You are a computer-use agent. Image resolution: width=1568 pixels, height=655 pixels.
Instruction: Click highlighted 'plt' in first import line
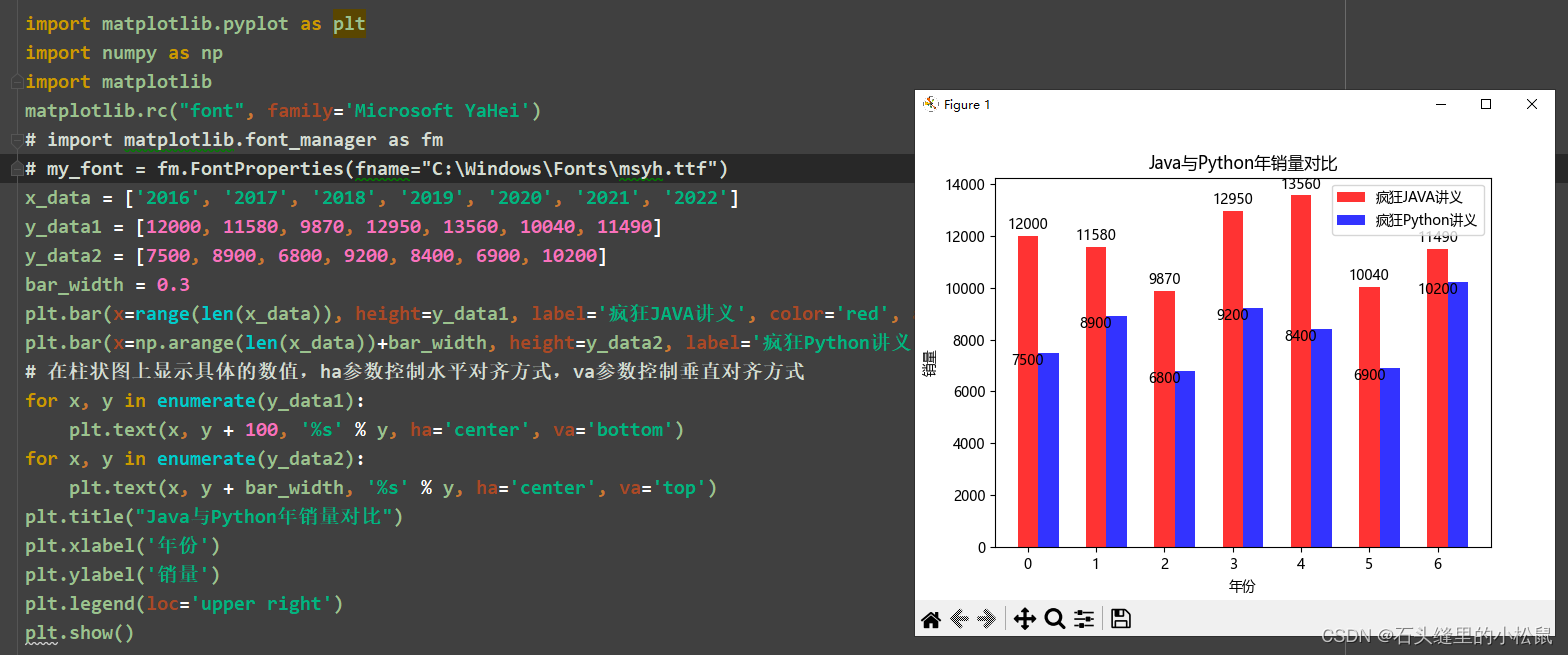click(x=349, y=23)
